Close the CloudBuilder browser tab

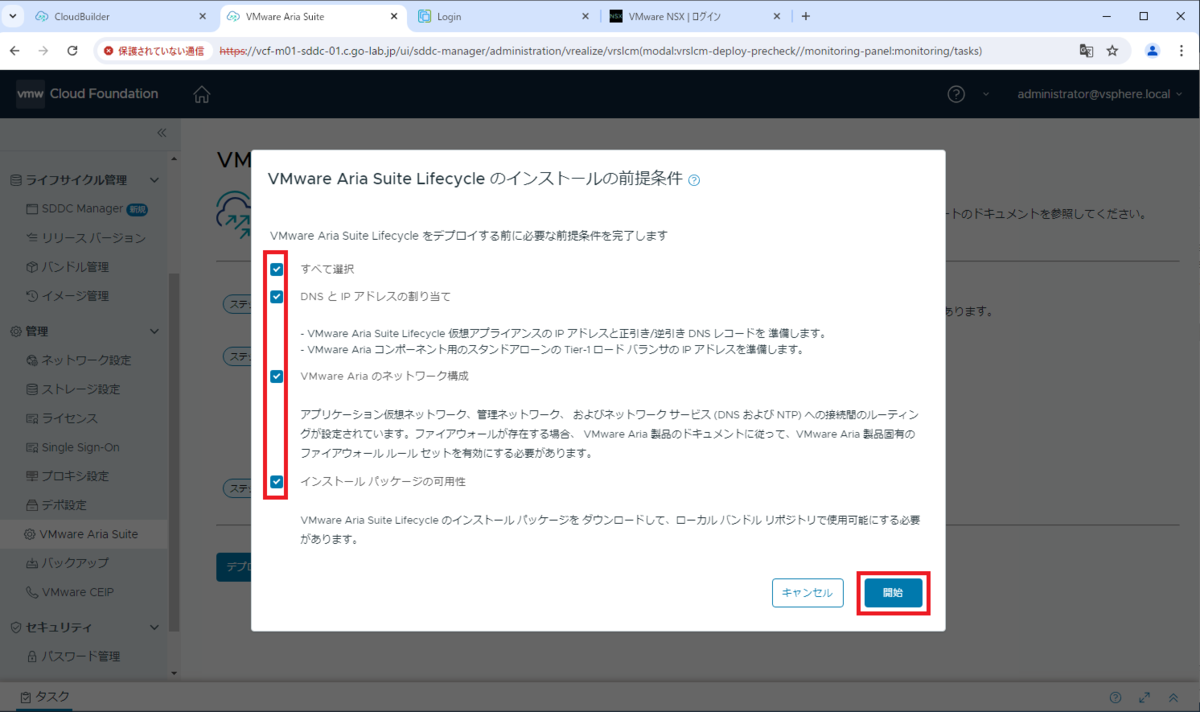202,16
